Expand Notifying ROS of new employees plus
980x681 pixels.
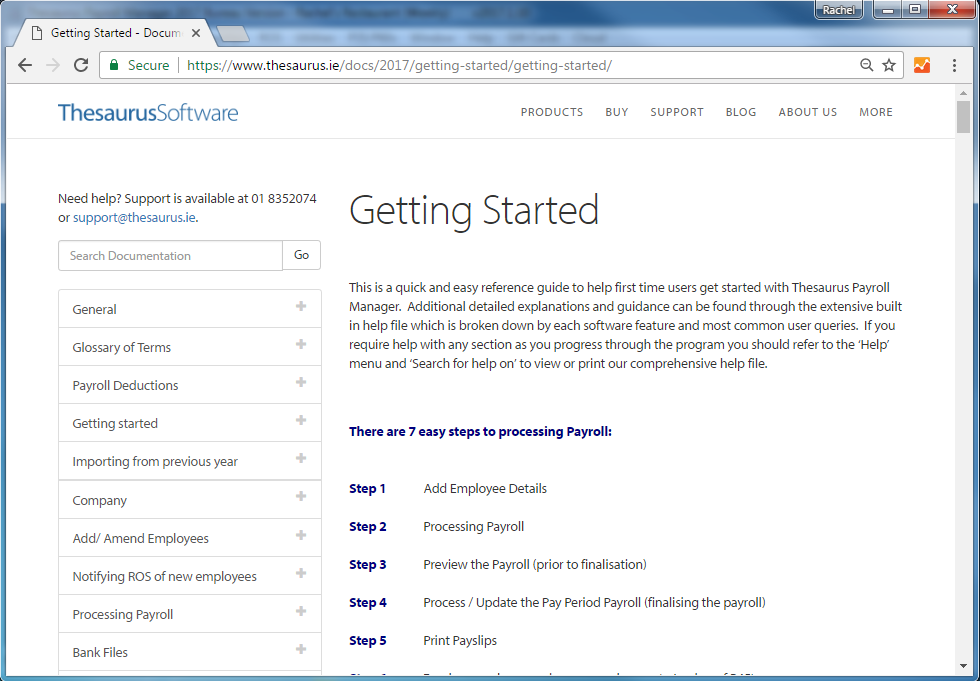coord(301,573)
